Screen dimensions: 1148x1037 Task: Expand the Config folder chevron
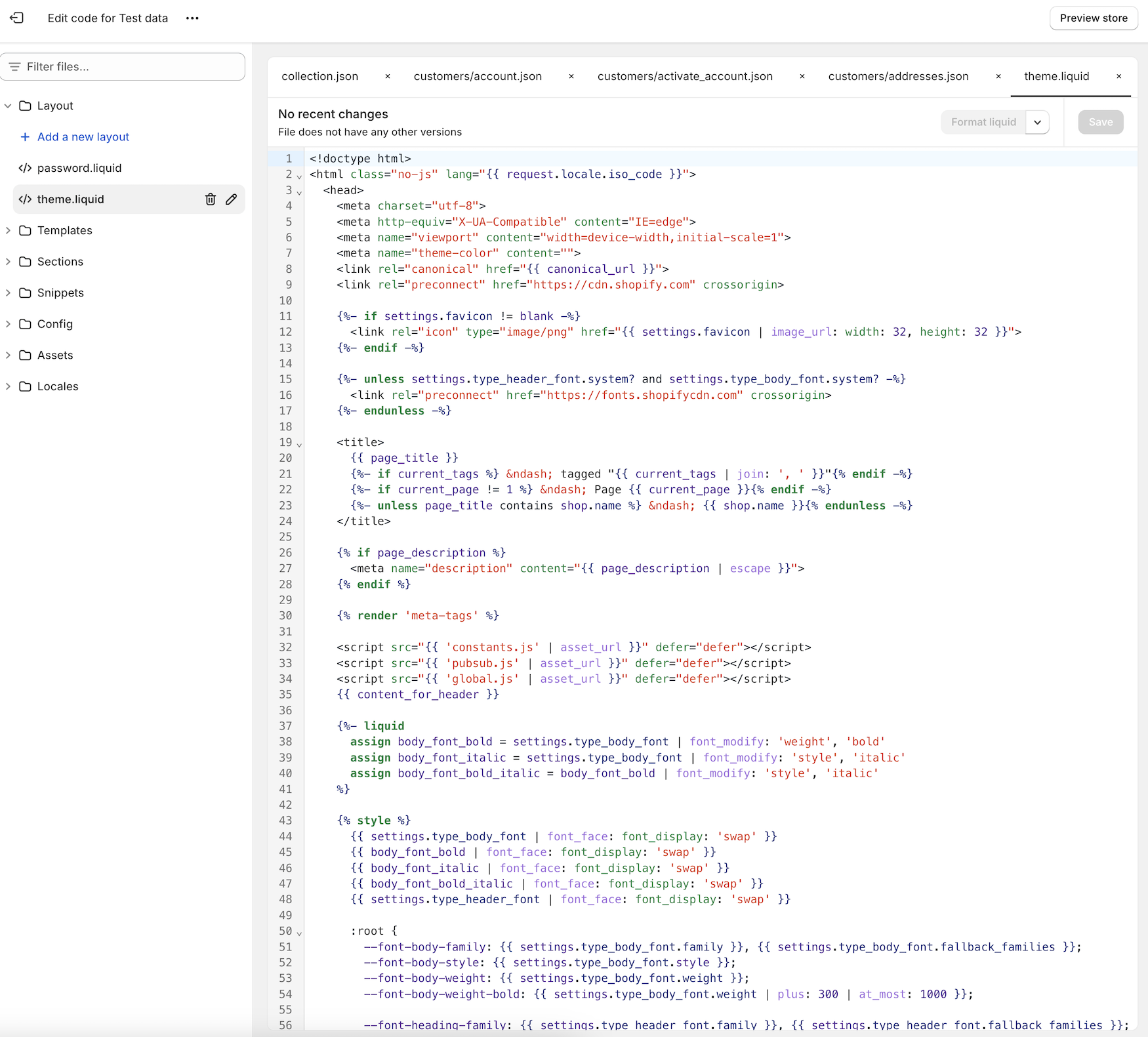(x=8, y=324)
